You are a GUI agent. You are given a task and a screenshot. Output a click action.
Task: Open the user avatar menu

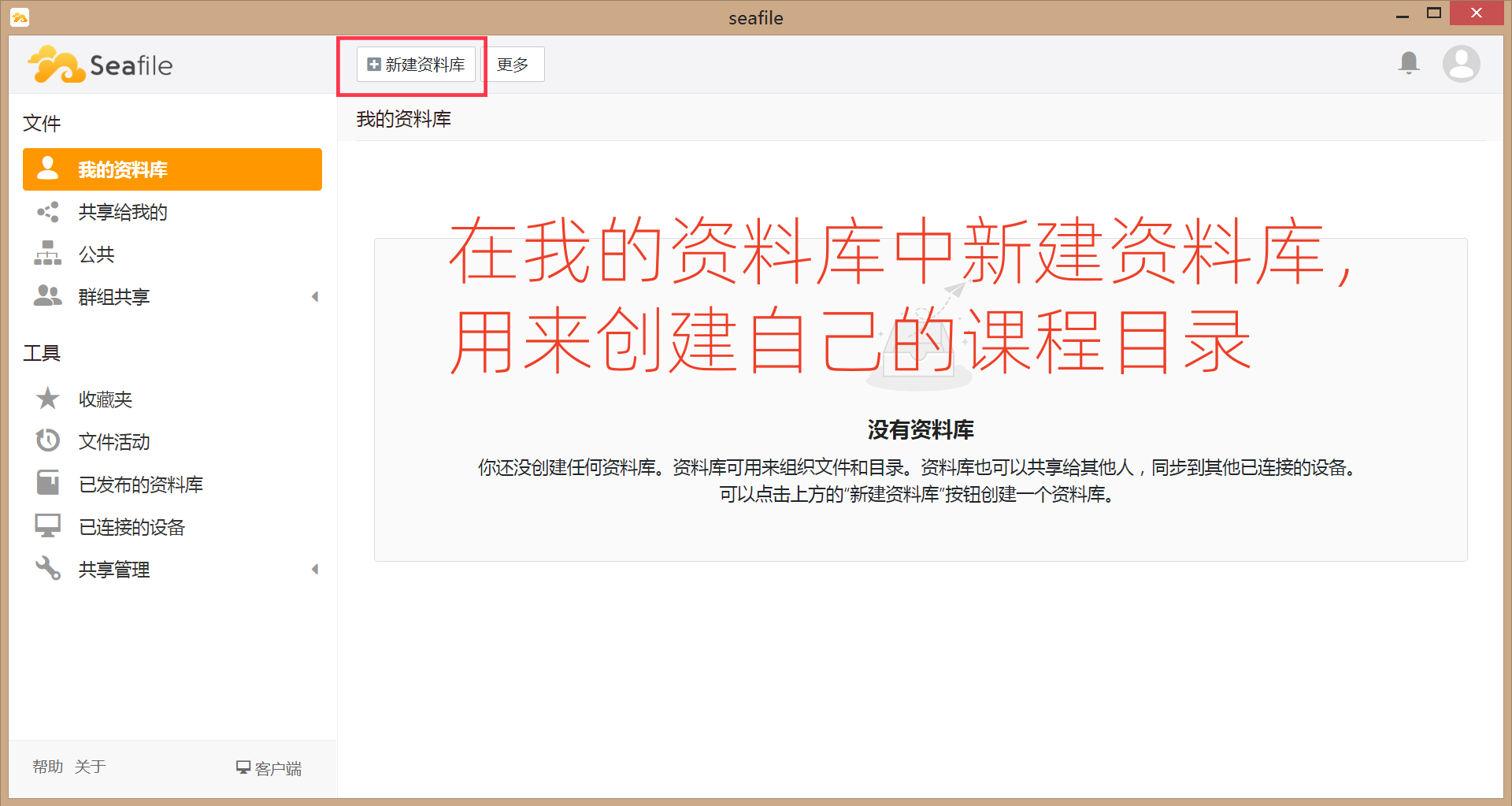coord(1461,64)
